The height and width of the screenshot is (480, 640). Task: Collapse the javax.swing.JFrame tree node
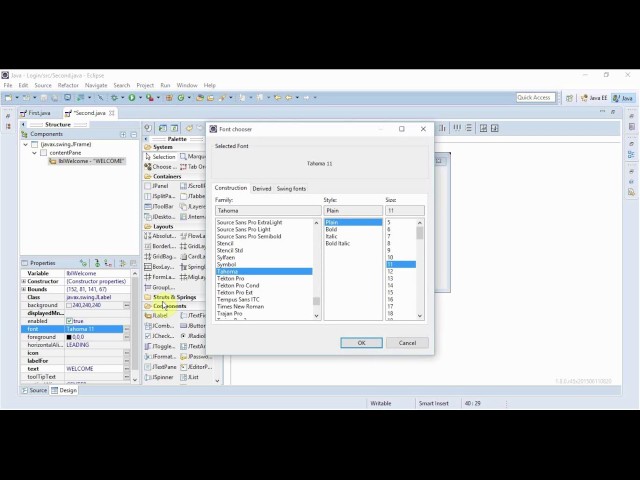(26, 144)
